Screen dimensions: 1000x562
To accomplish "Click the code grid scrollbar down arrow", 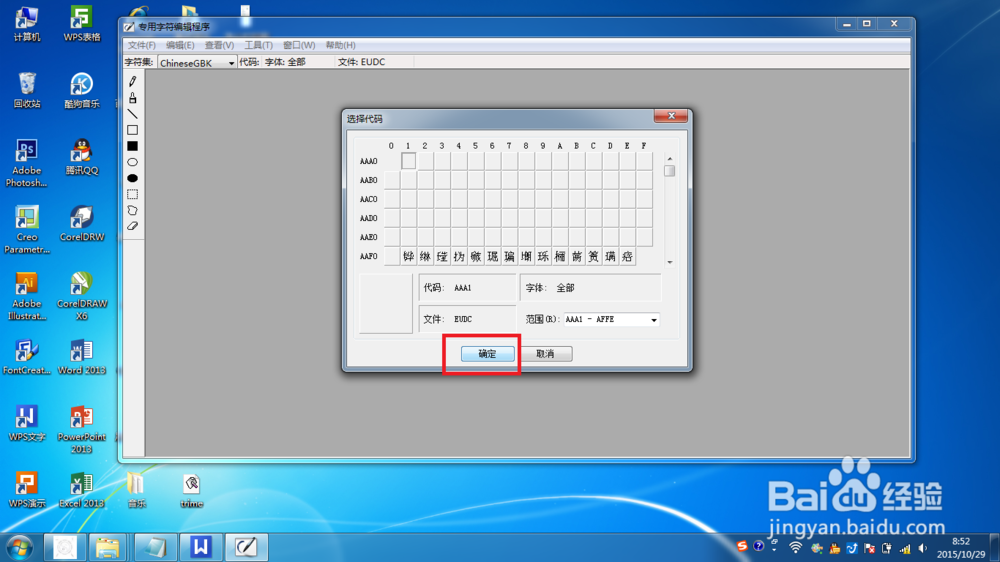I will 669,262.
